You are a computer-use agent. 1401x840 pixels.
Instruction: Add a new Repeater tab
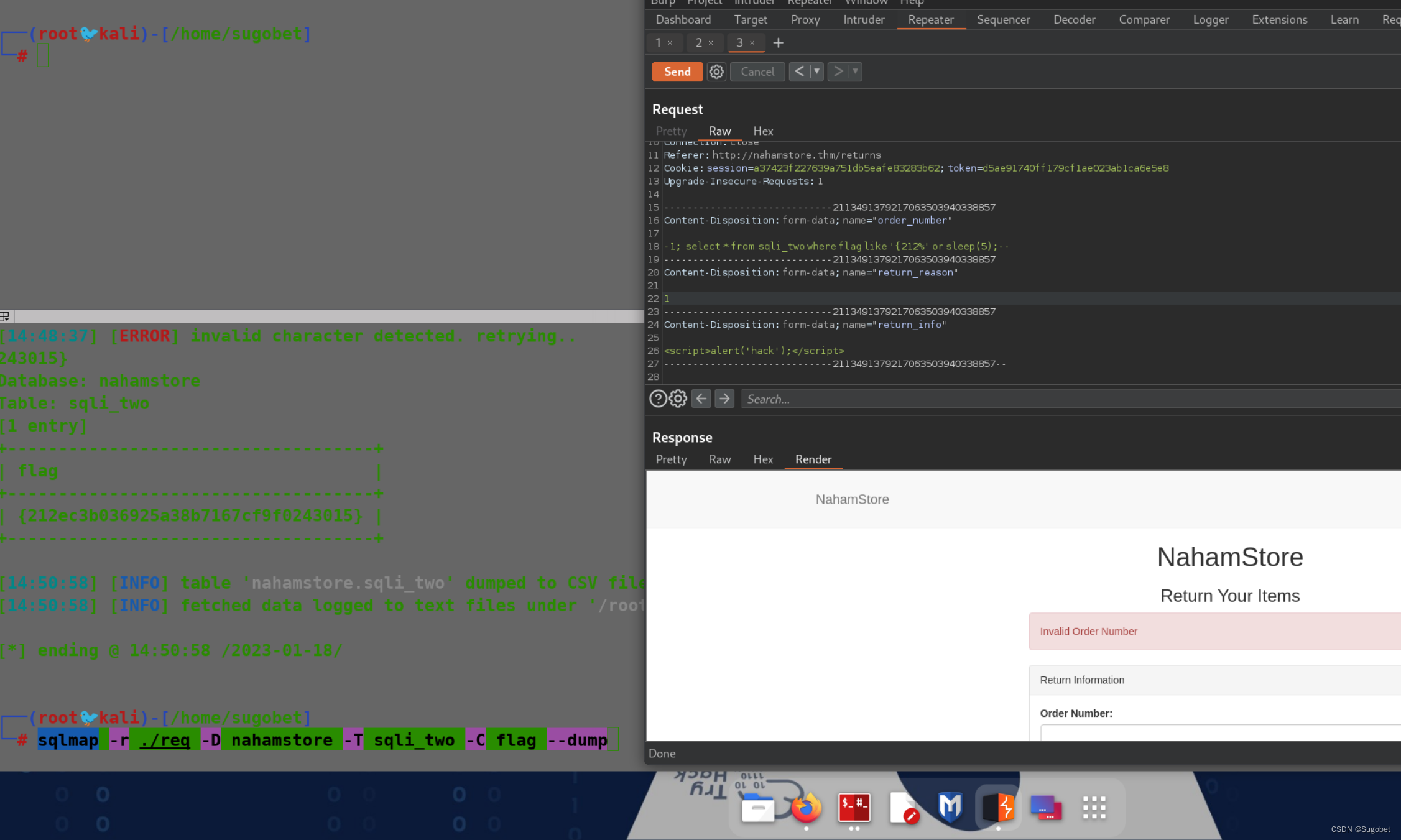coord(778,43)
